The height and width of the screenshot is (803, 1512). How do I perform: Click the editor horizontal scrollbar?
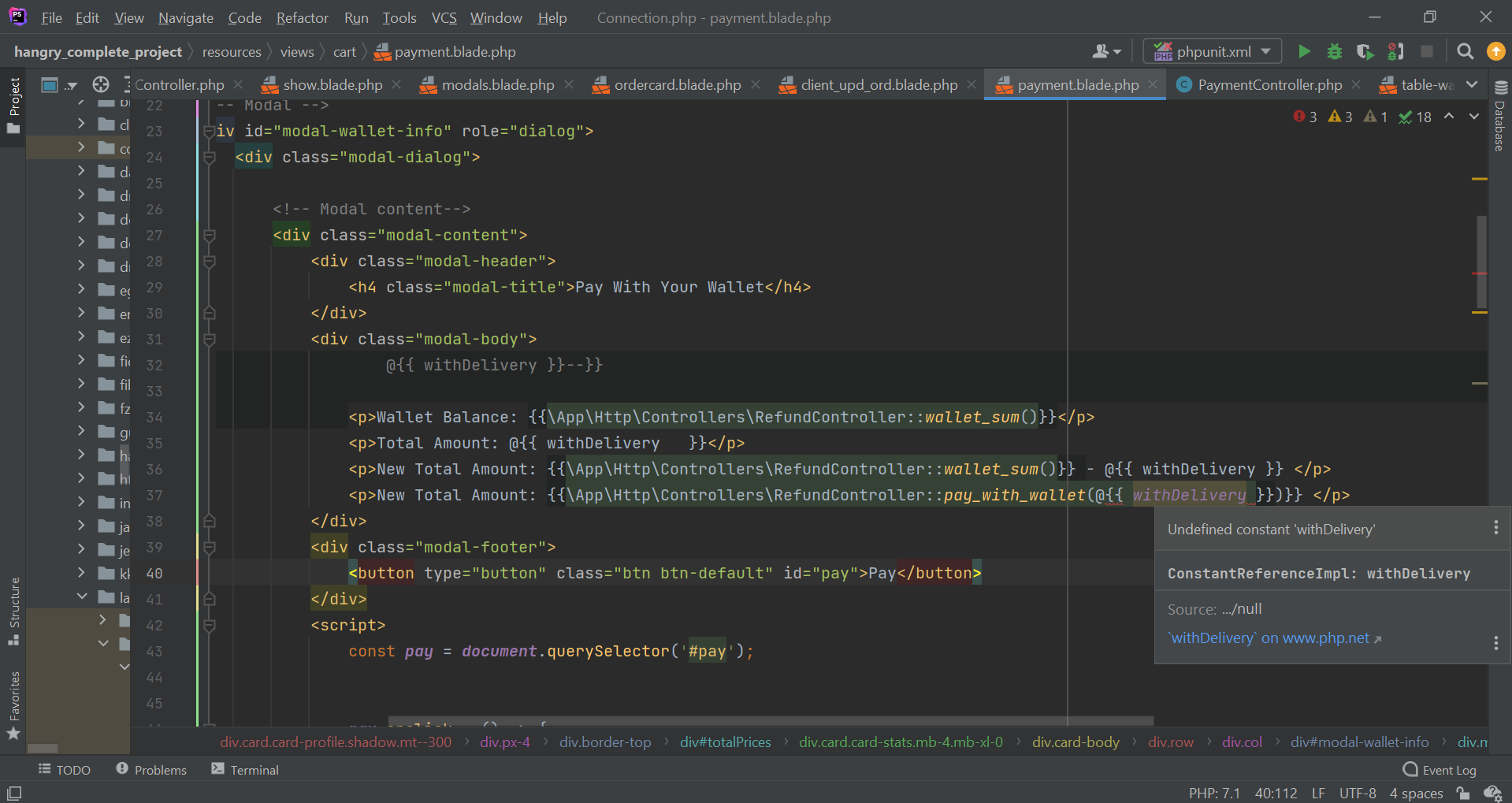(771, 720)
